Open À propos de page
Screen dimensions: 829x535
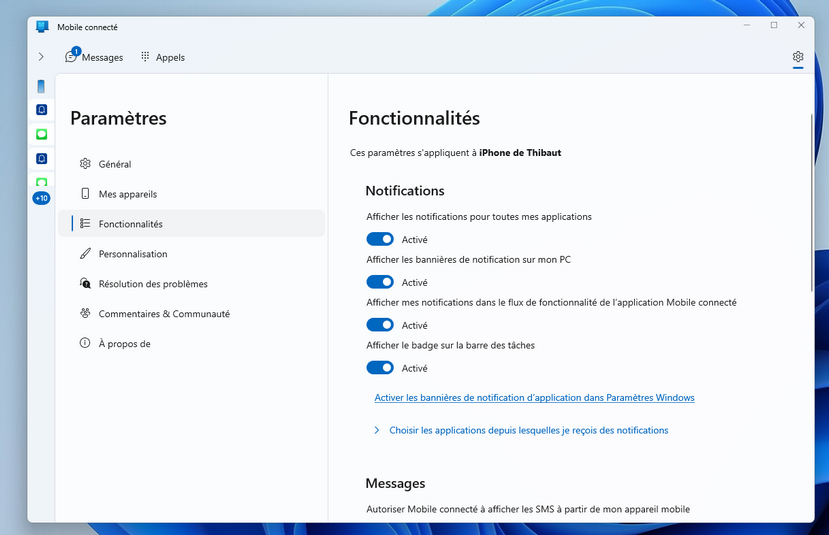coord(191,344)
